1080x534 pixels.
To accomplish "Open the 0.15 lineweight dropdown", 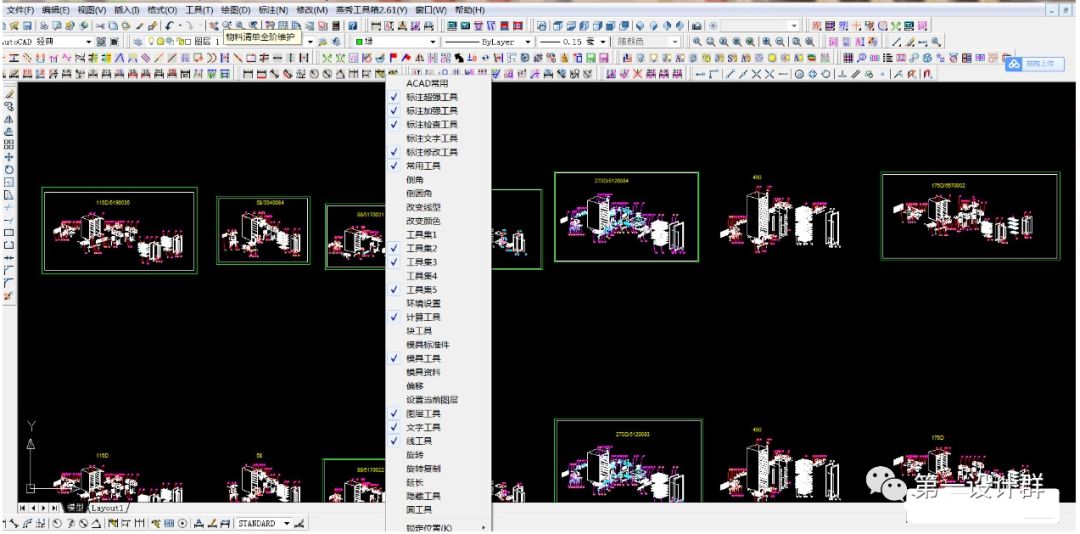I will click(x=603, y=41).
